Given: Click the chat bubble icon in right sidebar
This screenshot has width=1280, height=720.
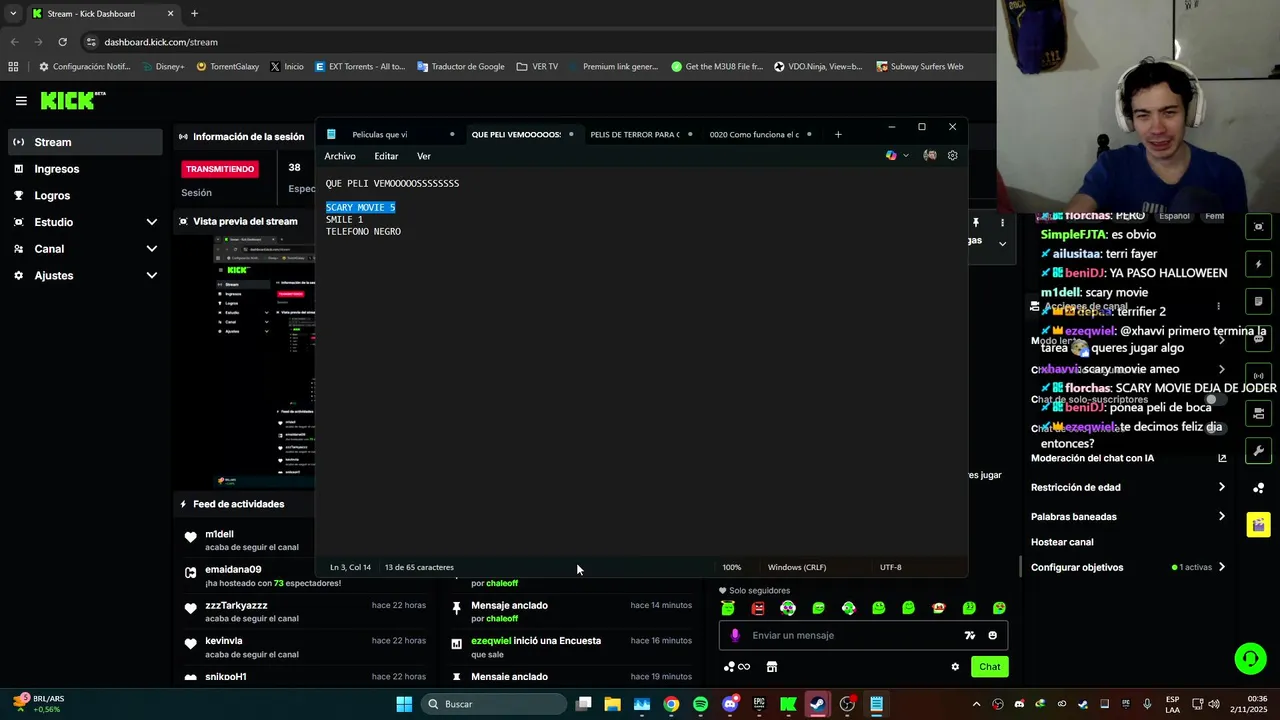Looking at the screenshot, I should point(1259,339).
